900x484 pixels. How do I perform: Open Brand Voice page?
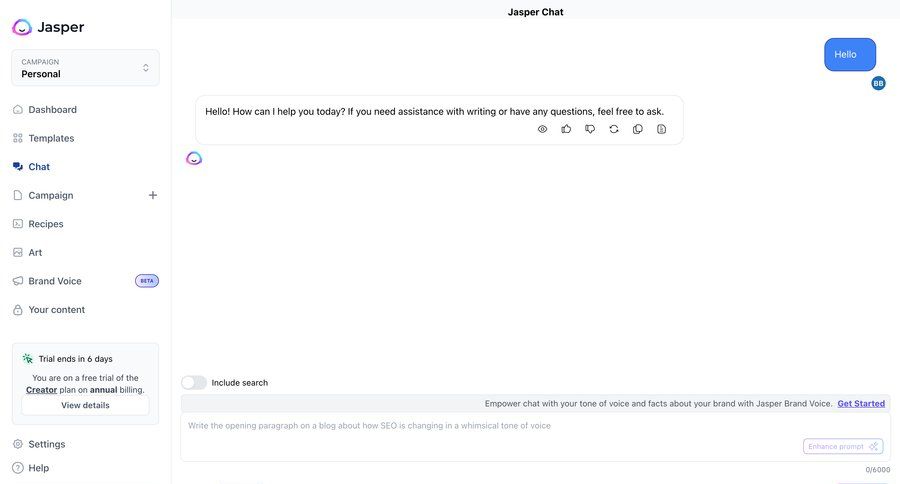tap(55, 281)
